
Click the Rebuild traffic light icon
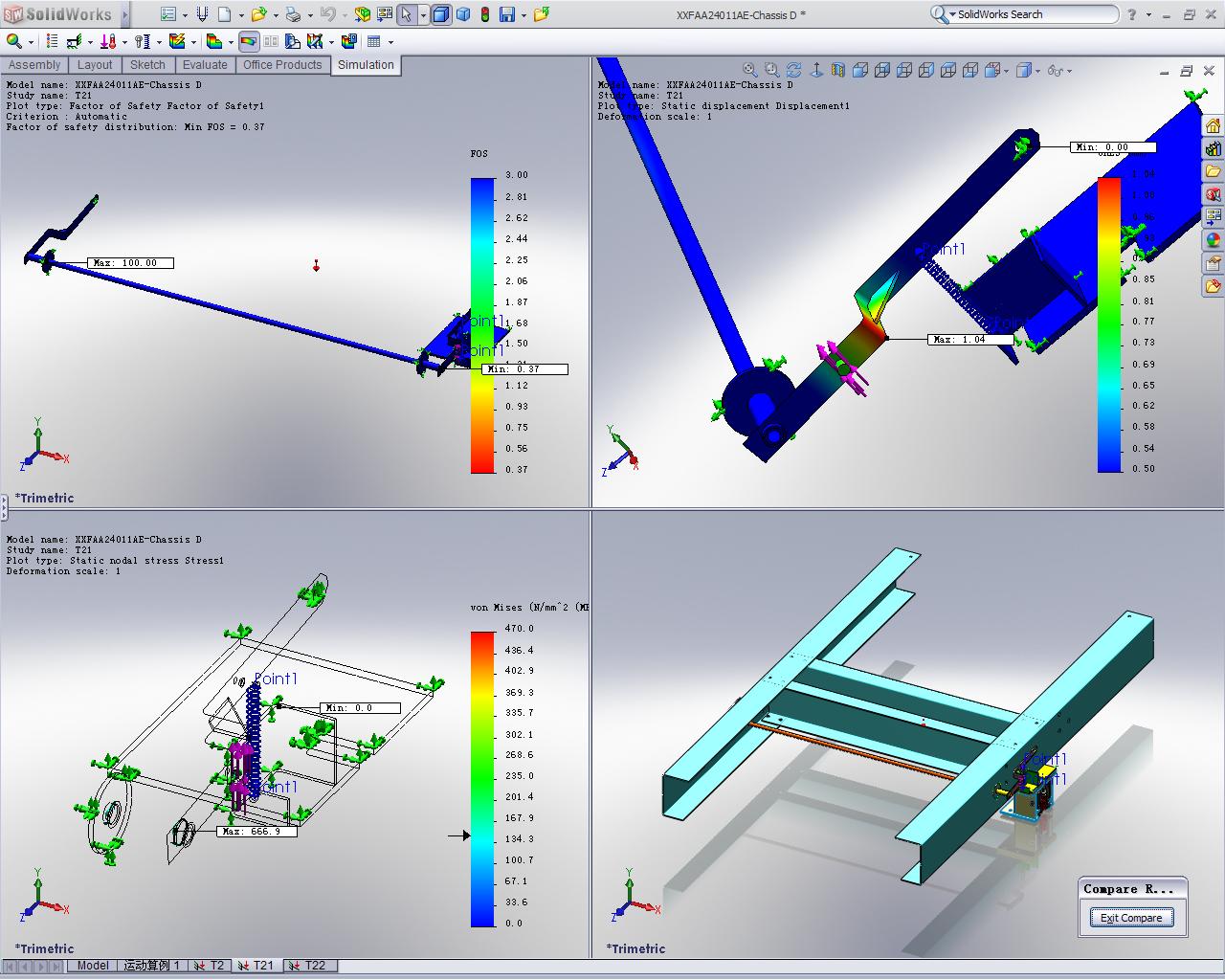(484, 14)
